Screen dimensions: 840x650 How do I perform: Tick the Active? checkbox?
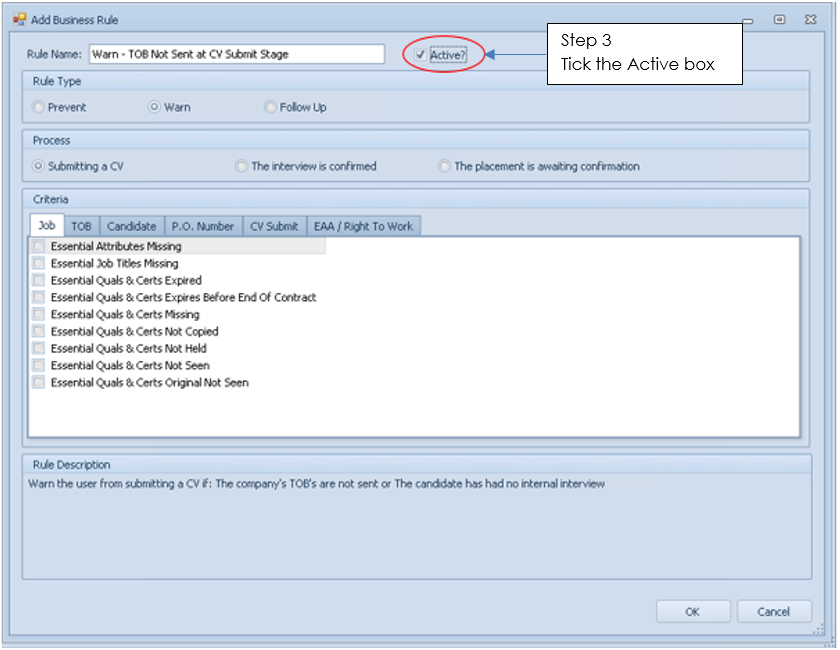(421, 55)
